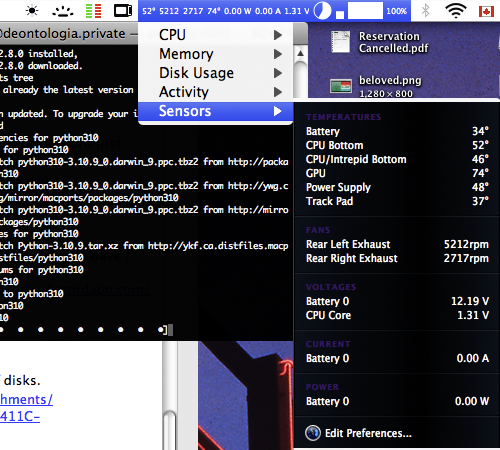
Task: Click the sensor readout text in menu bar
Action: point(226,11)
